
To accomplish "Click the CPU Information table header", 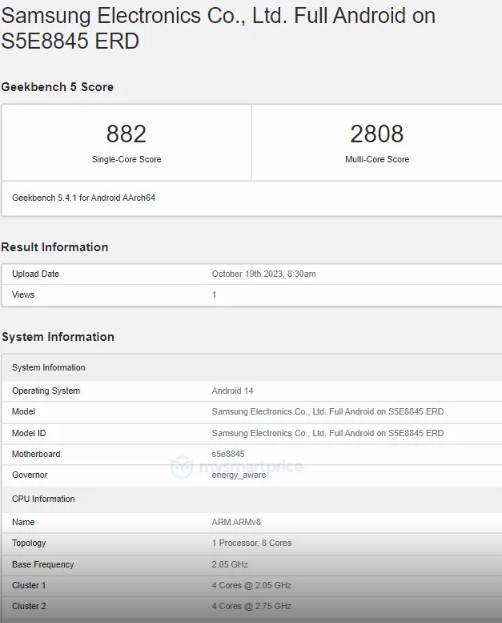I will [251, 499].
